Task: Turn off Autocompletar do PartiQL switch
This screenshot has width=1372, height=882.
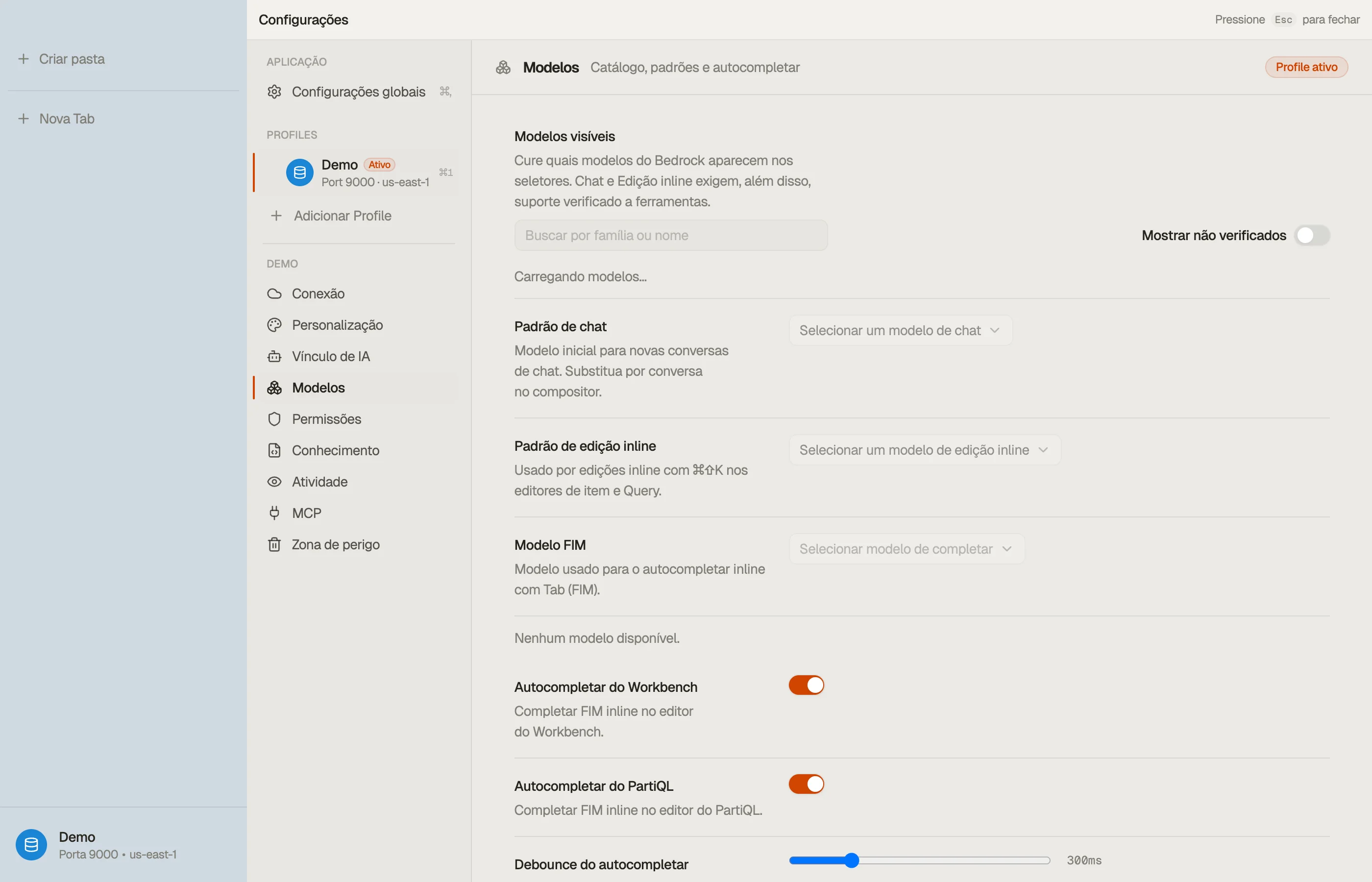Action: click(806, 784)
